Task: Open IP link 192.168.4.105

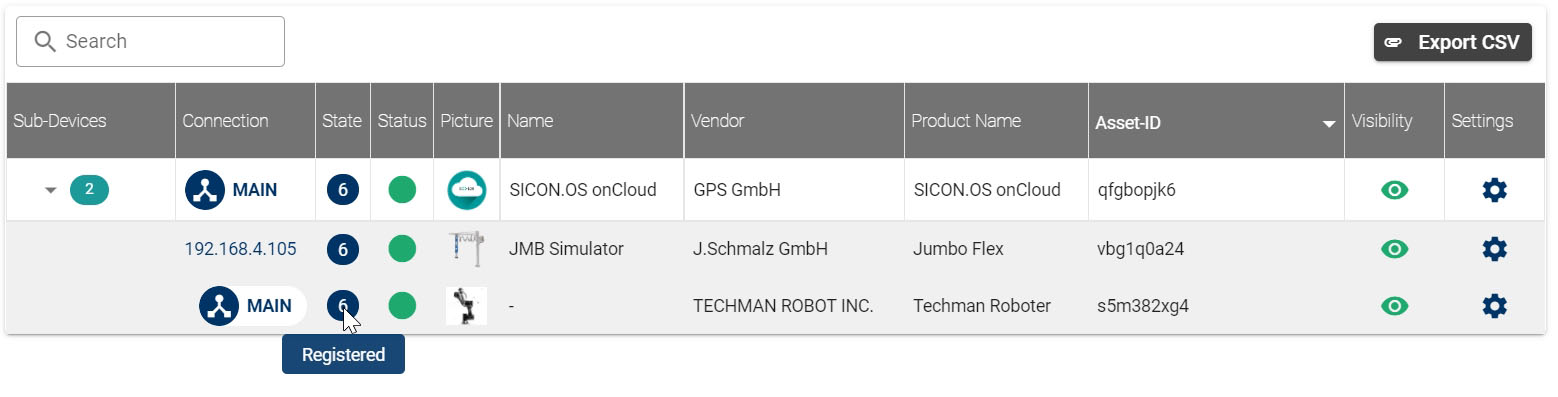Action: pyautogui.click(x=240, y=249)
